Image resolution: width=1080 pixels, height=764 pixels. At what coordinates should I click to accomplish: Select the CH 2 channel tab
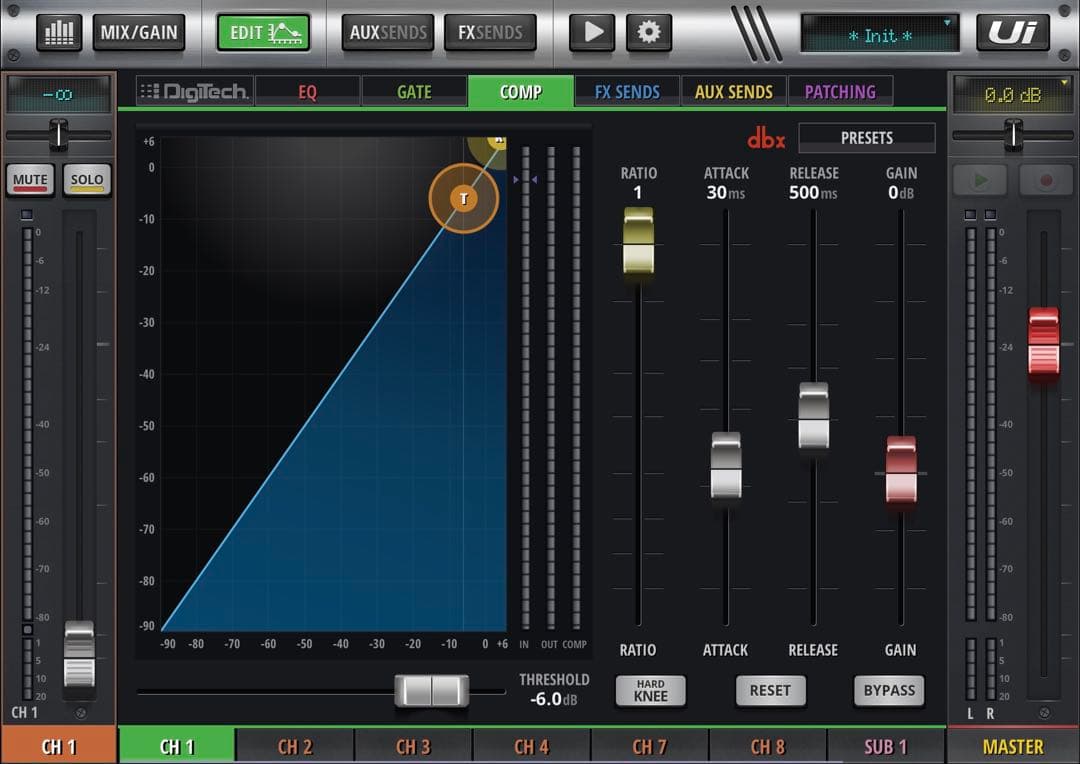[x=295, y=746]
